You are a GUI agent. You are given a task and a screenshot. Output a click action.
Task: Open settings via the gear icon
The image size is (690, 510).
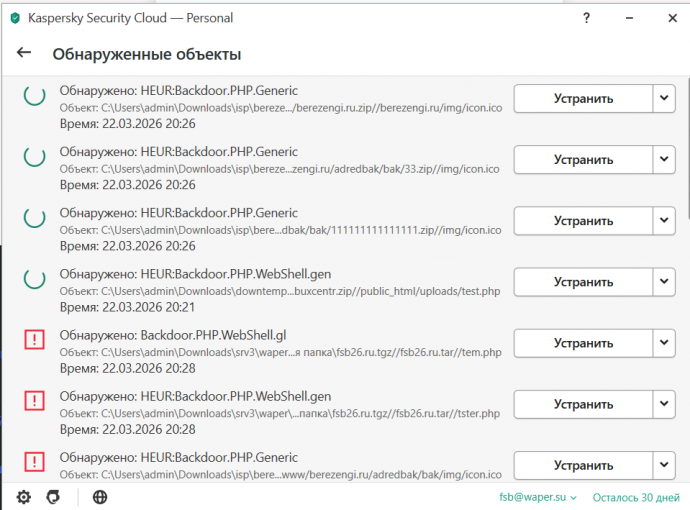(x=24, y=497)
